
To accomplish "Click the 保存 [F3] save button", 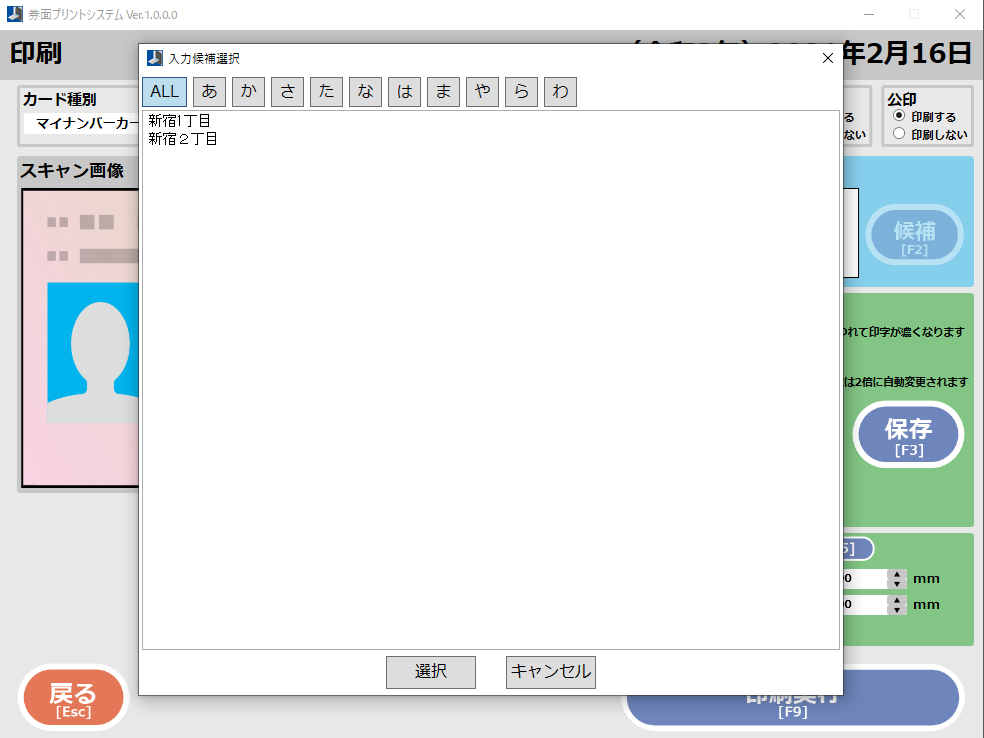I will point(908,435).
